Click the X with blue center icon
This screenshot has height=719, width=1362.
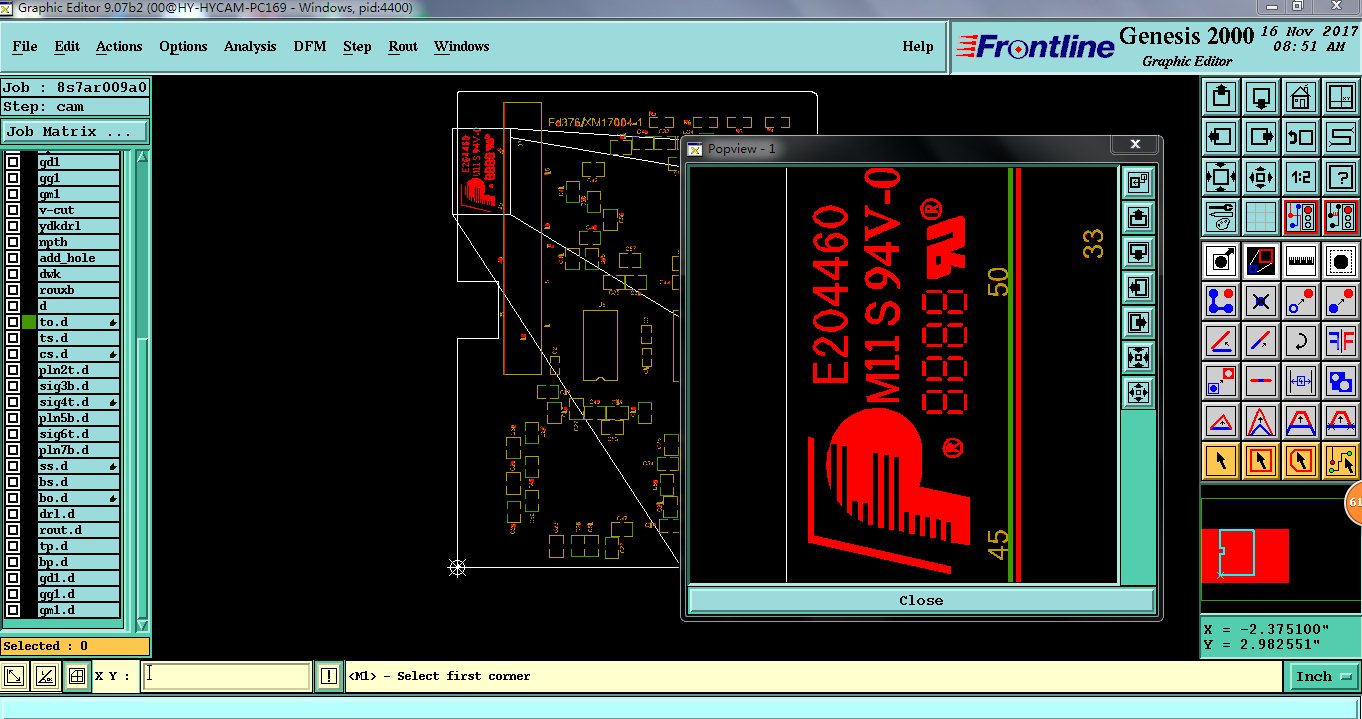[x=1261, y=301]
